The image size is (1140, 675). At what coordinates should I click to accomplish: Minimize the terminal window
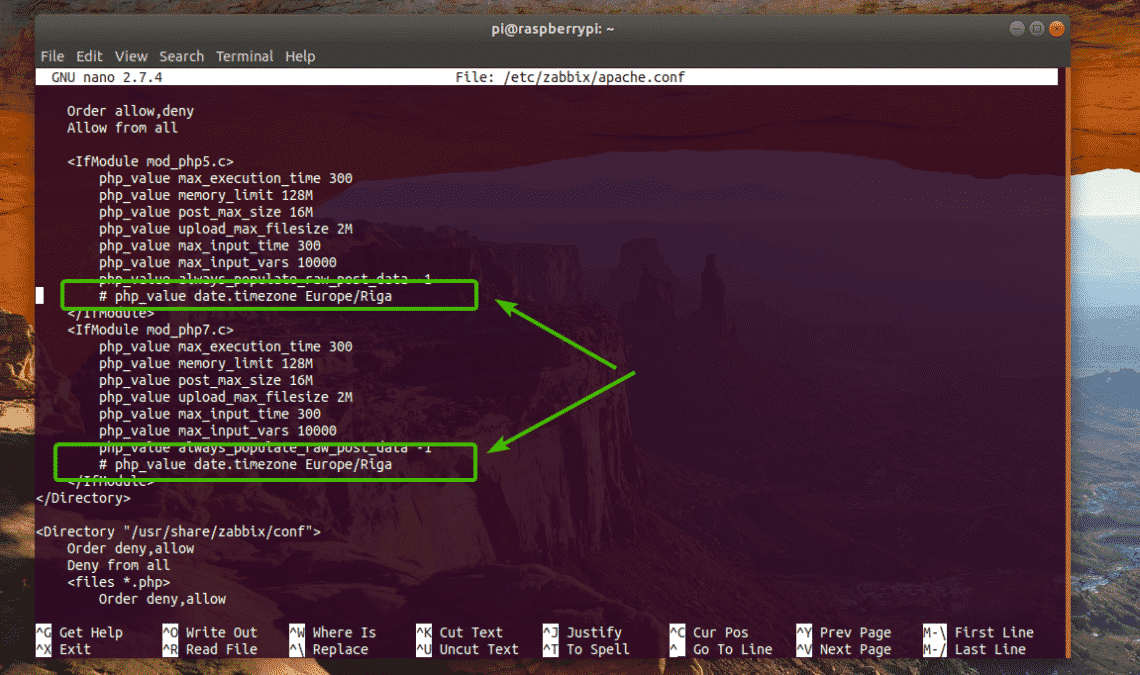pos(1015,28)
